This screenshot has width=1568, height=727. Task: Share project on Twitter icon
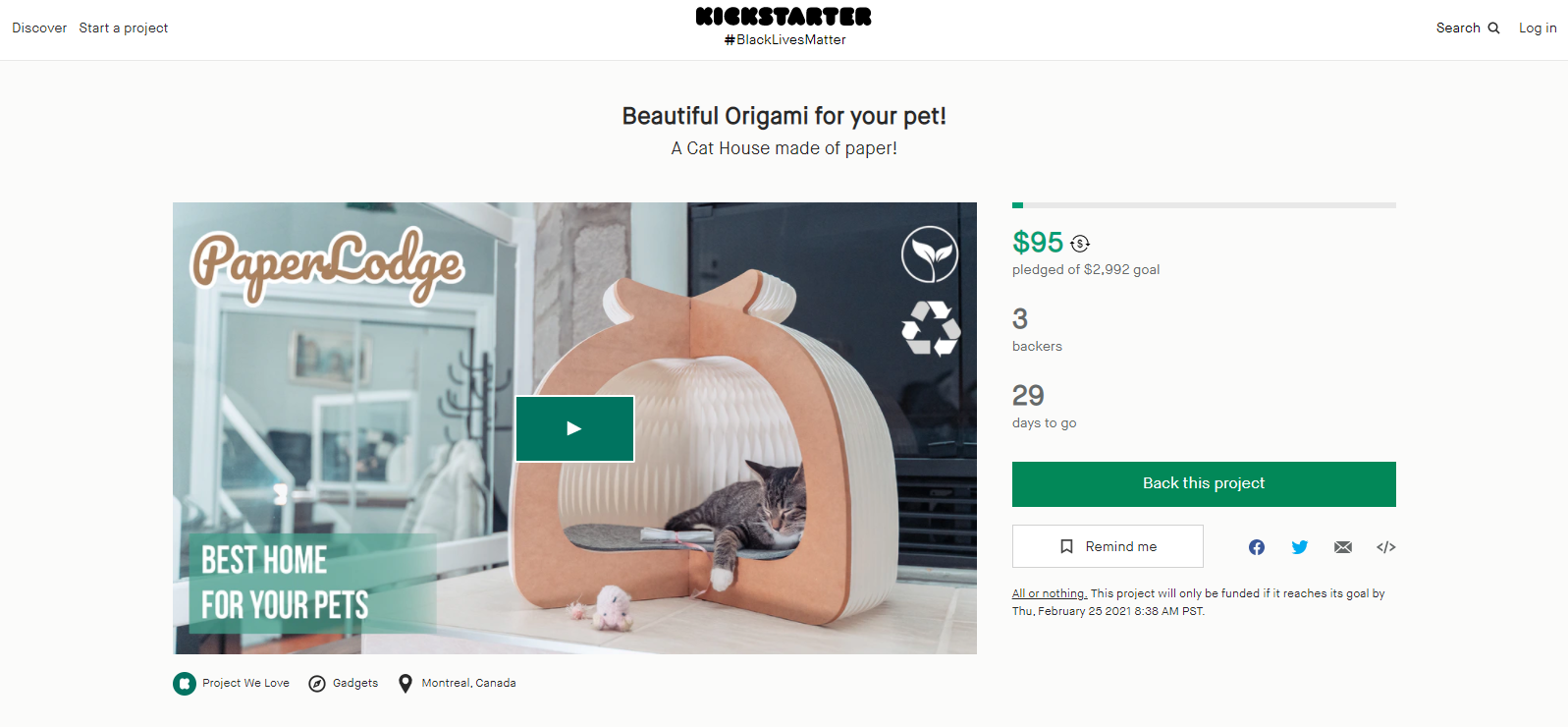[1300, 547]
